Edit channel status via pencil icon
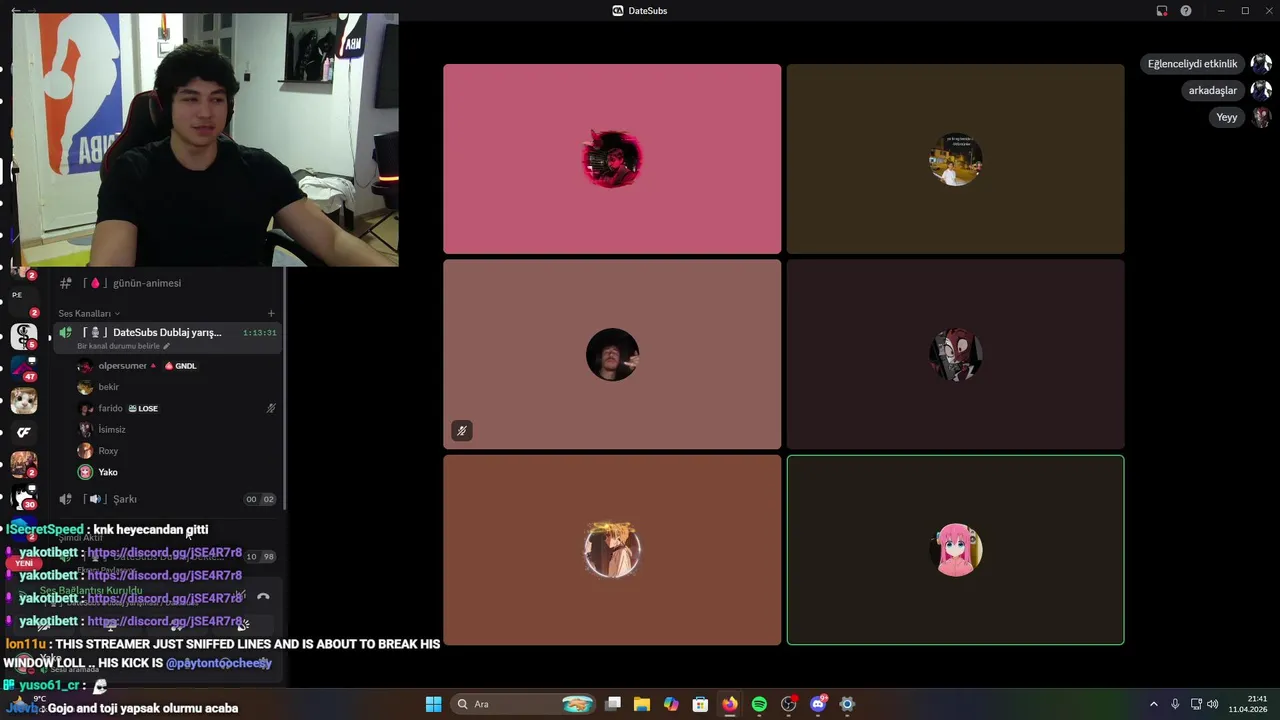 (167, 346)
